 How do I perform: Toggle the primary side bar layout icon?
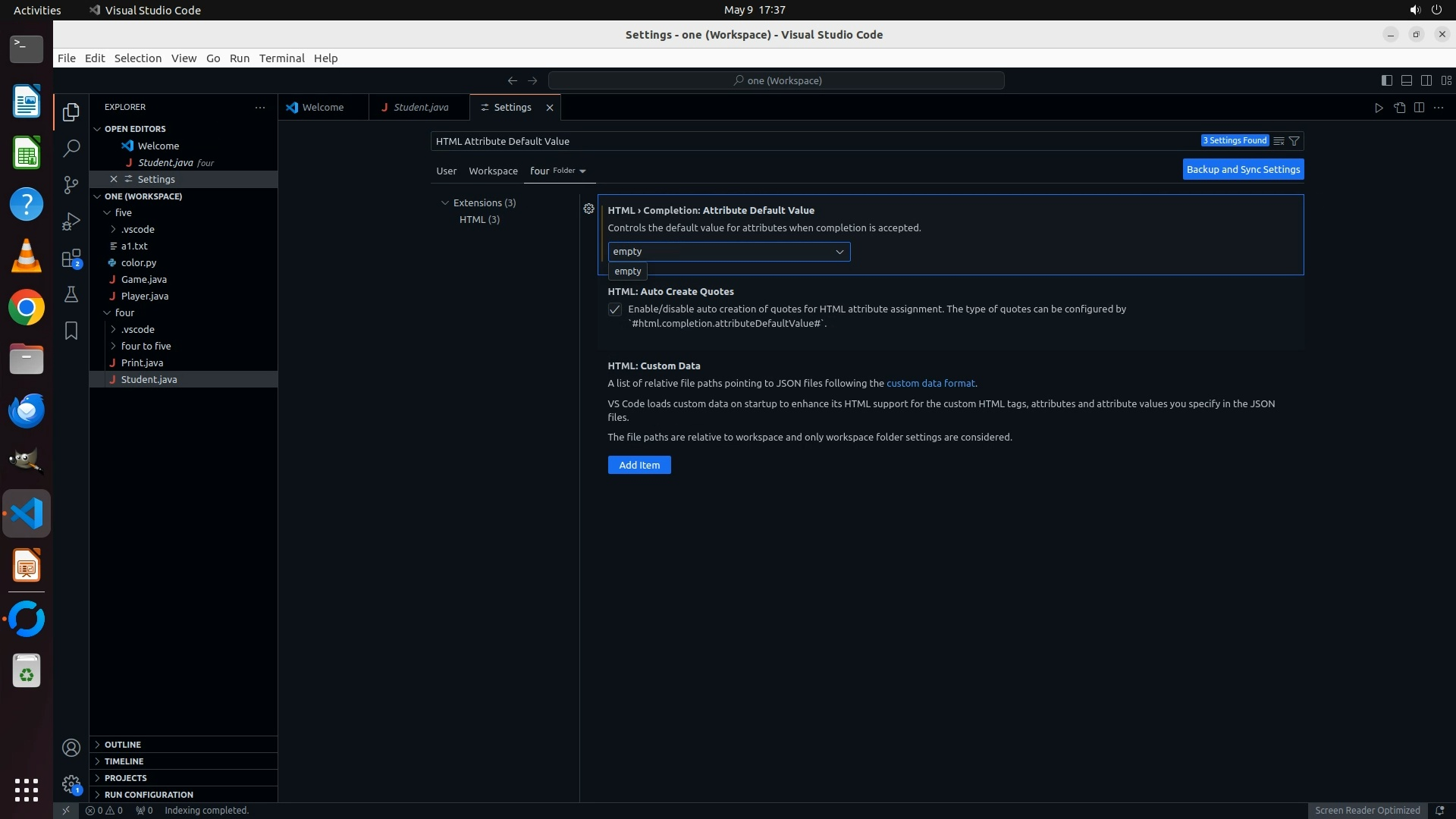(1386, 80)
